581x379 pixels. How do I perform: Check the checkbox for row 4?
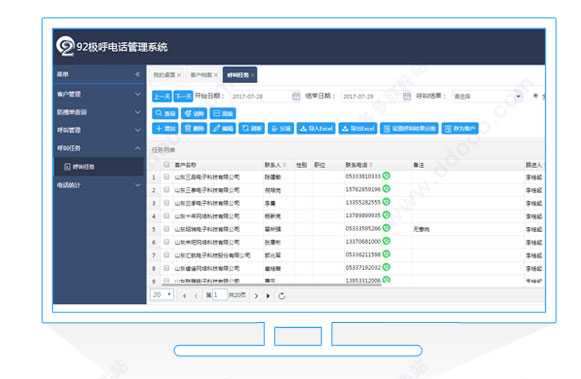166,216
